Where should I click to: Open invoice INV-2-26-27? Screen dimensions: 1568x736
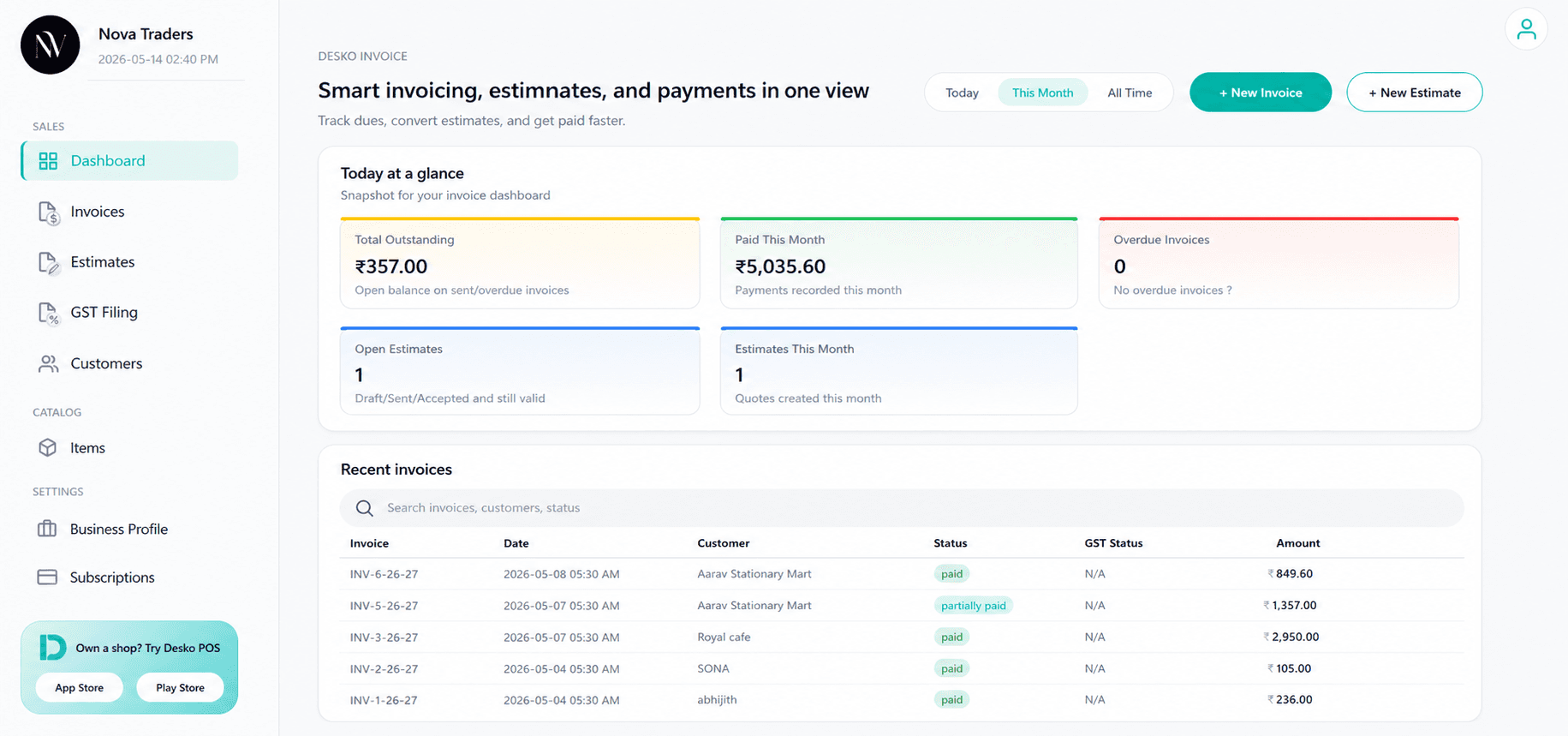(384, 669)
